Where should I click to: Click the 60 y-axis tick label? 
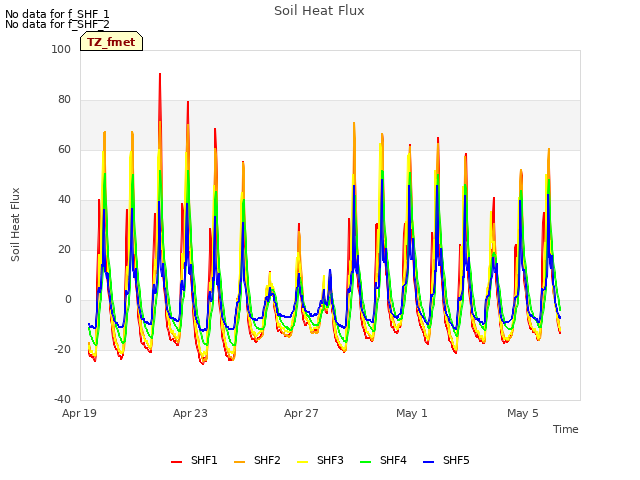pos(64,149)
